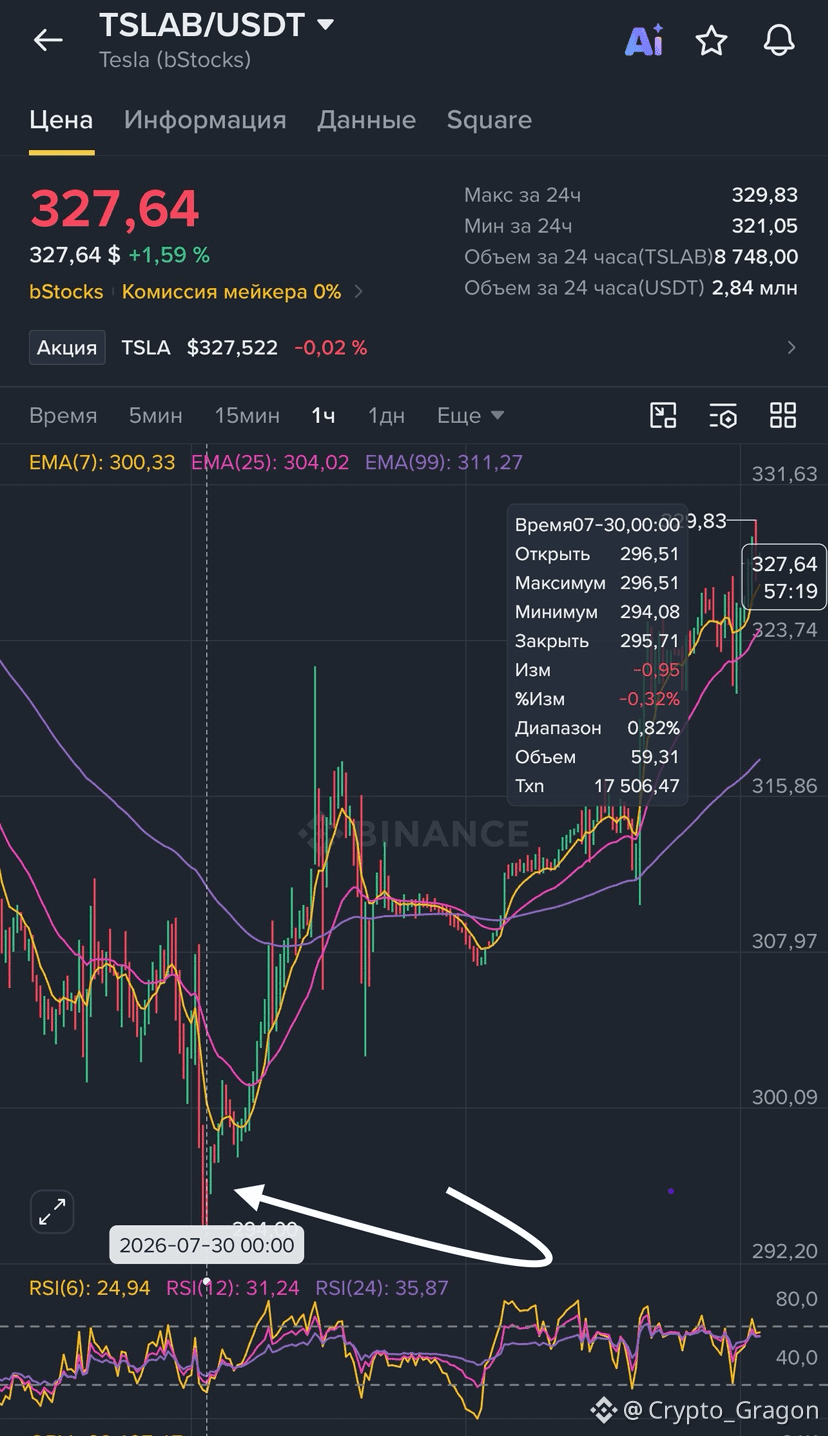Tap the EMA(7) indicator label
The width and height of the screenshot is (828, 1436).
102,463
